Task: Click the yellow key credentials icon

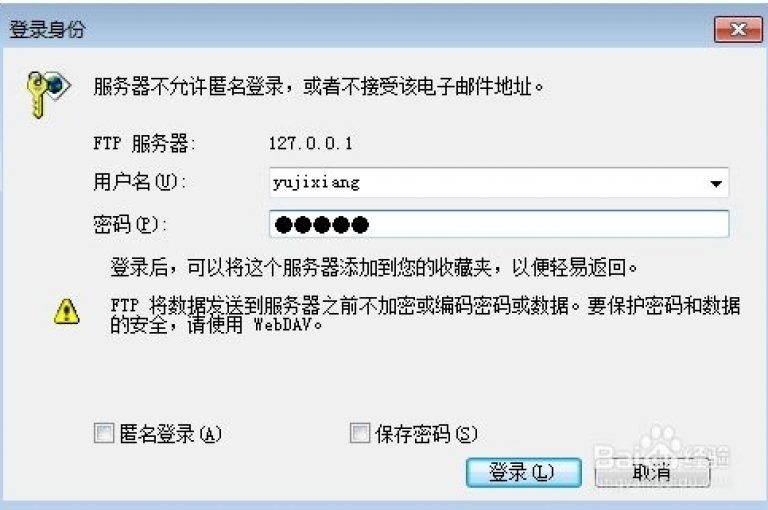Action: pyautogui.click(x=48, y=94)
